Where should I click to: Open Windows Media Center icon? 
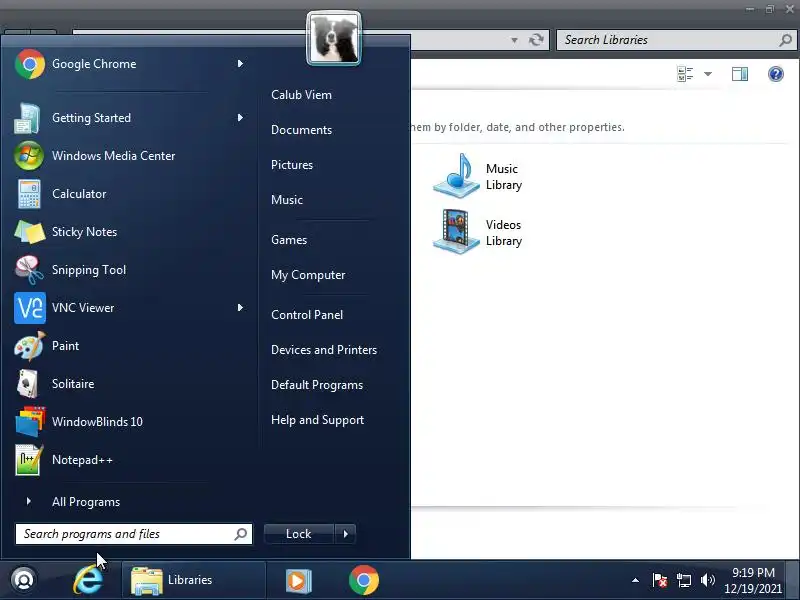[29, 156]
